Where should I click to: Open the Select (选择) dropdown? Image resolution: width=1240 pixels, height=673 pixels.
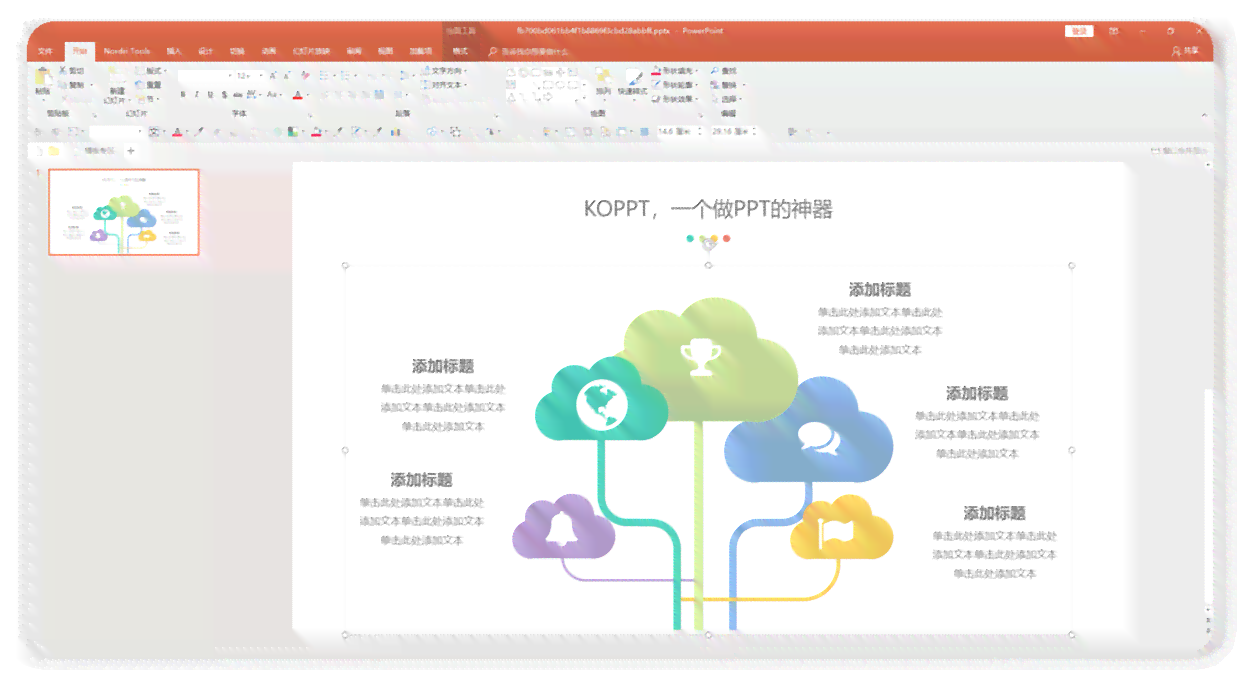click(728, 99)
